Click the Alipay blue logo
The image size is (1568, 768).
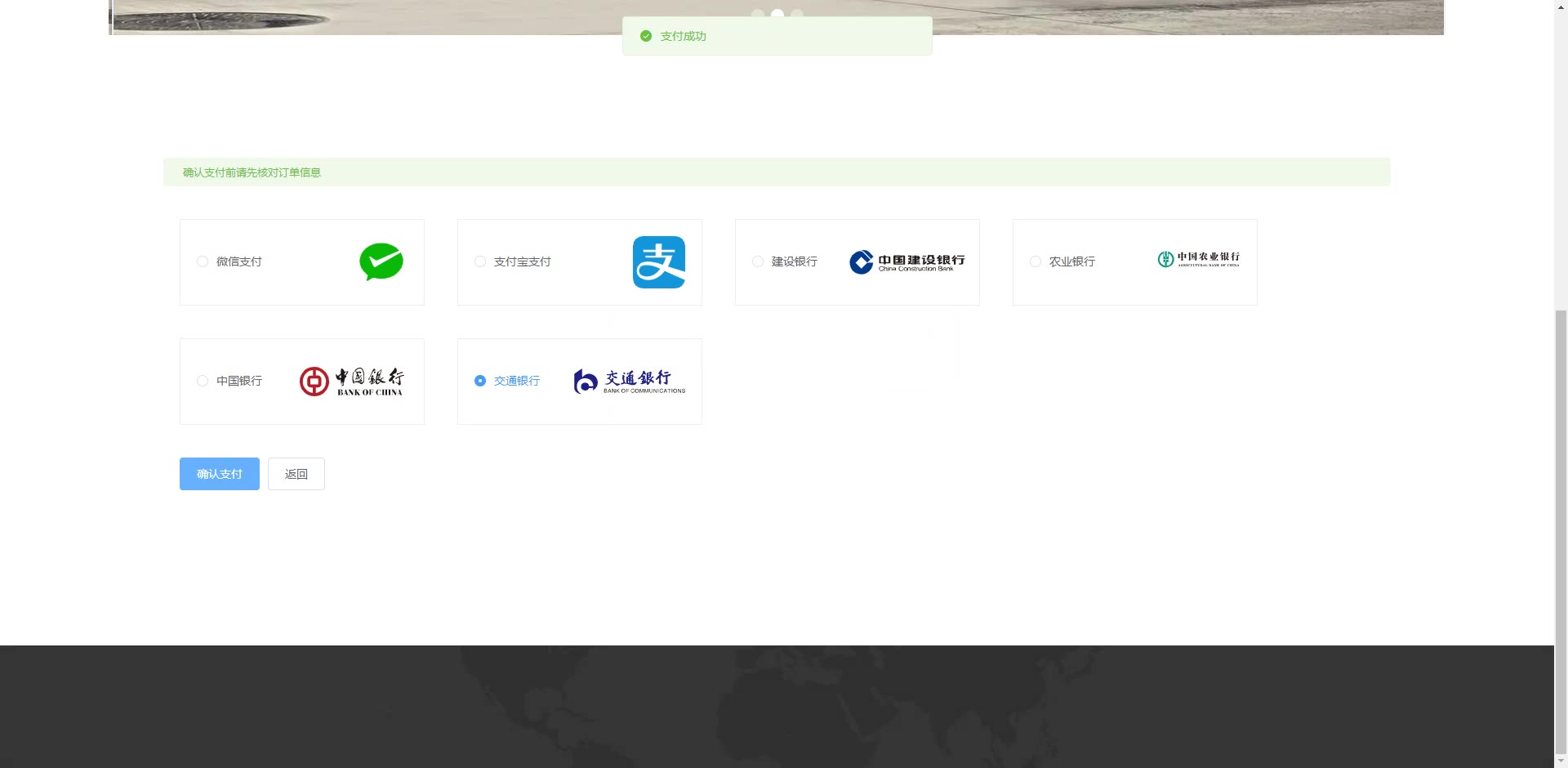coord(659,262)
